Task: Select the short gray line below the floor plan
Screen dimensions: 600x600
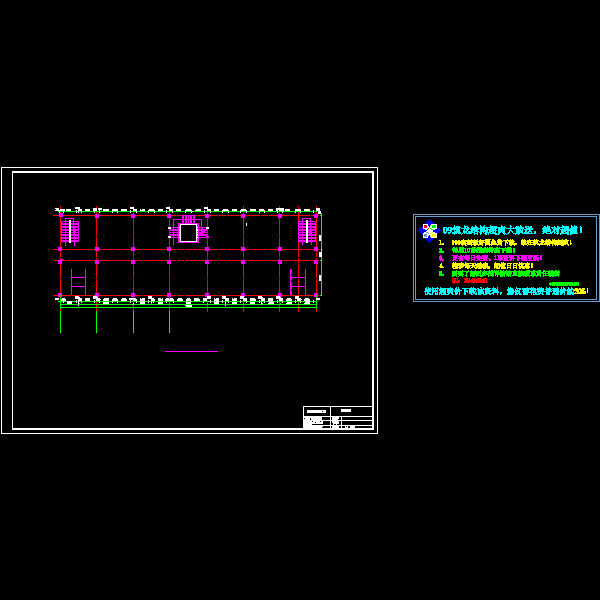Action: point(191,351)
